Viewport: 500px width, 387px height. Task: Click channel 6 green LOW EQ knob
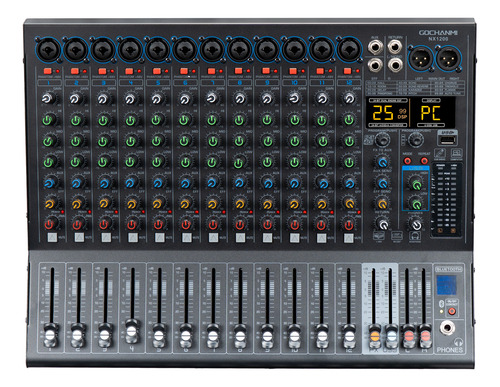(185, 162)
